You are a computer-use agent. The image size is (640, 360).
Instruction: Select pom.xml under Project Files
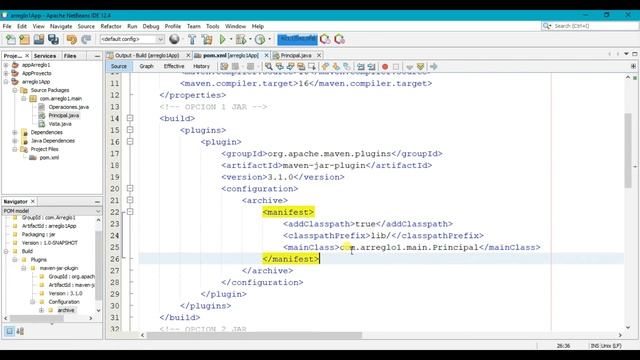click(49, 158)
